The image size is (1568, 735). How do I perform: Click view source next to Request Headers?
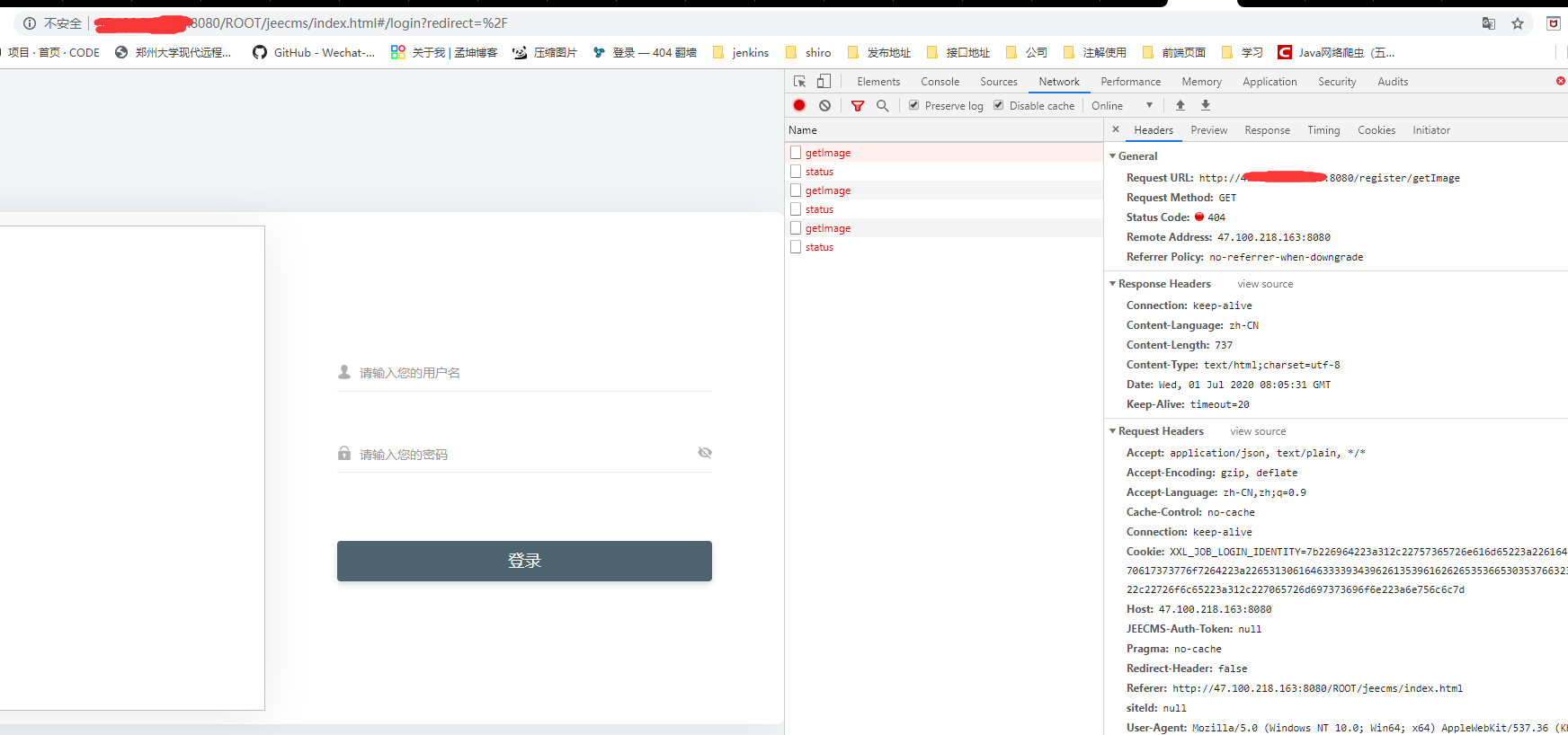click(1258, 431)
